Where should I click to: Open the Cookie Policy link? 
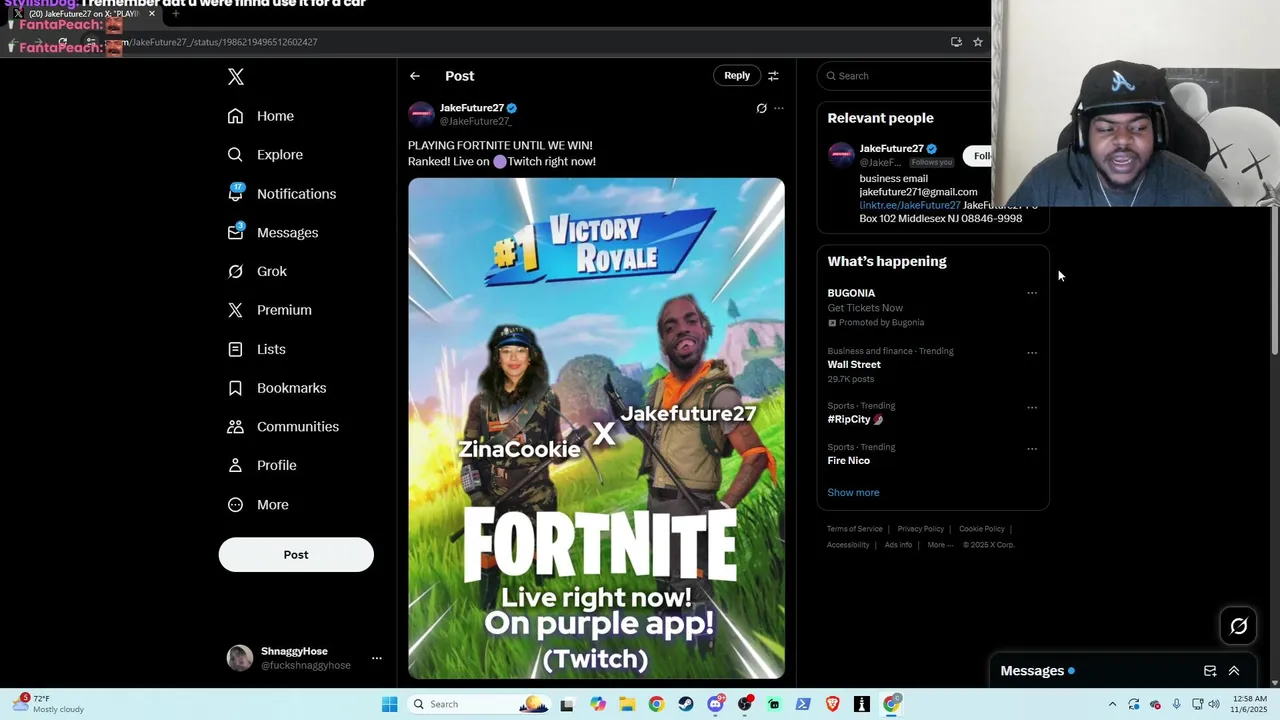(x=982, y=529)
